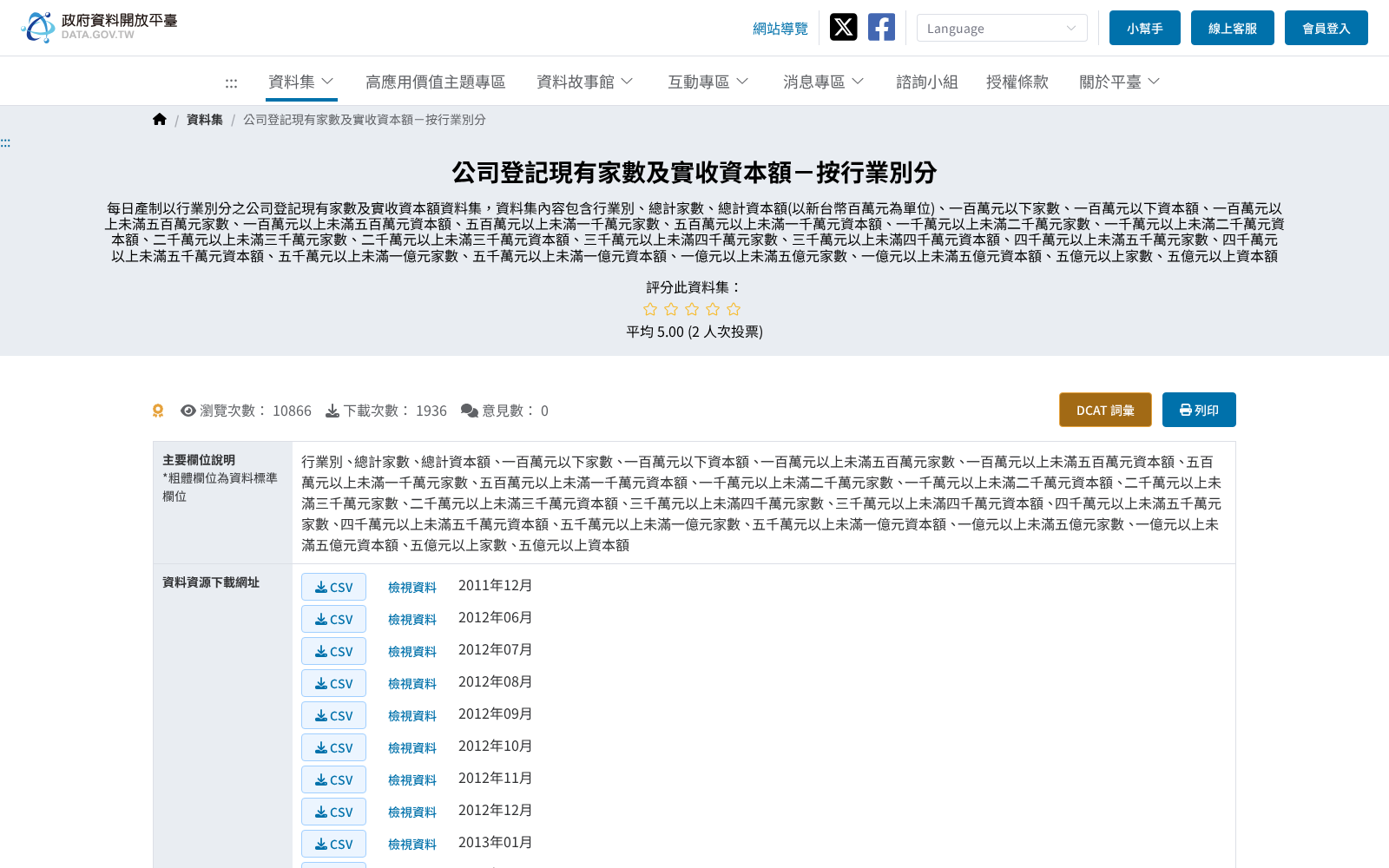
Task: Click 檢視資料 for 2012年12月
Action: pyautogui.click(x=412, y=812)
